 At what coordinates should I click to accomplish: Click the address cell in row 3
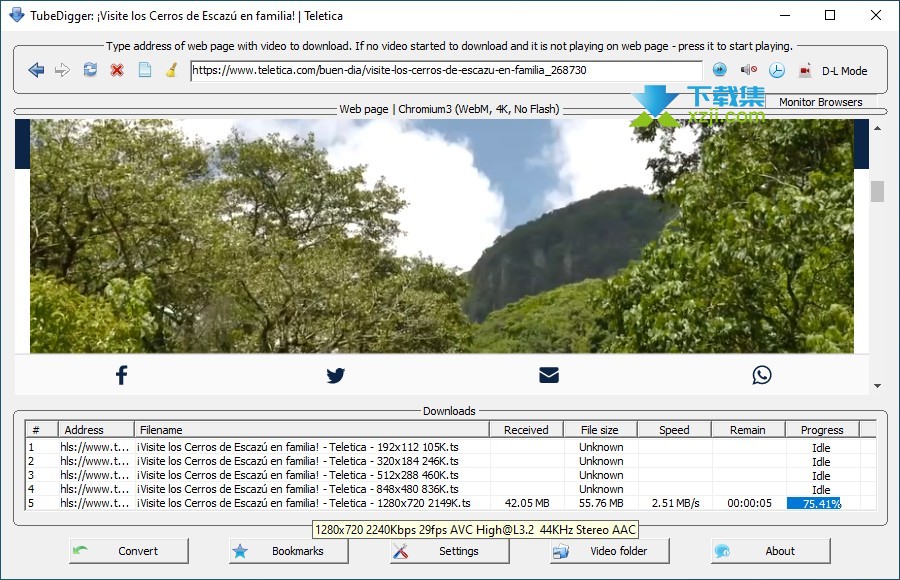pyautogui.click(x=94, y=475)
